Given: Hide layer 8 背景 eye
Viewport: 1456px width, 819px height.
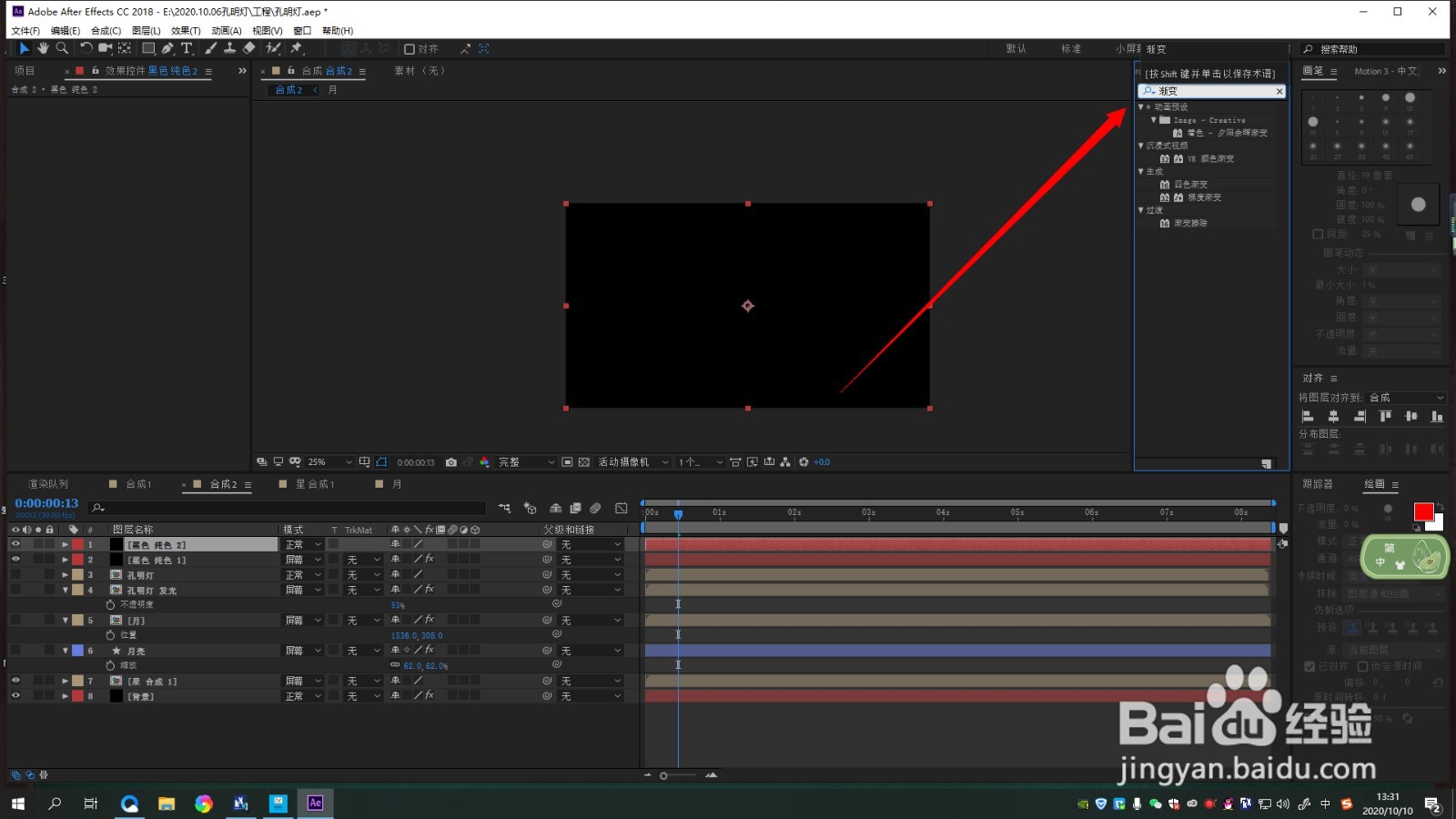Looking at the screenshot, I should click(x=15, y=695).
